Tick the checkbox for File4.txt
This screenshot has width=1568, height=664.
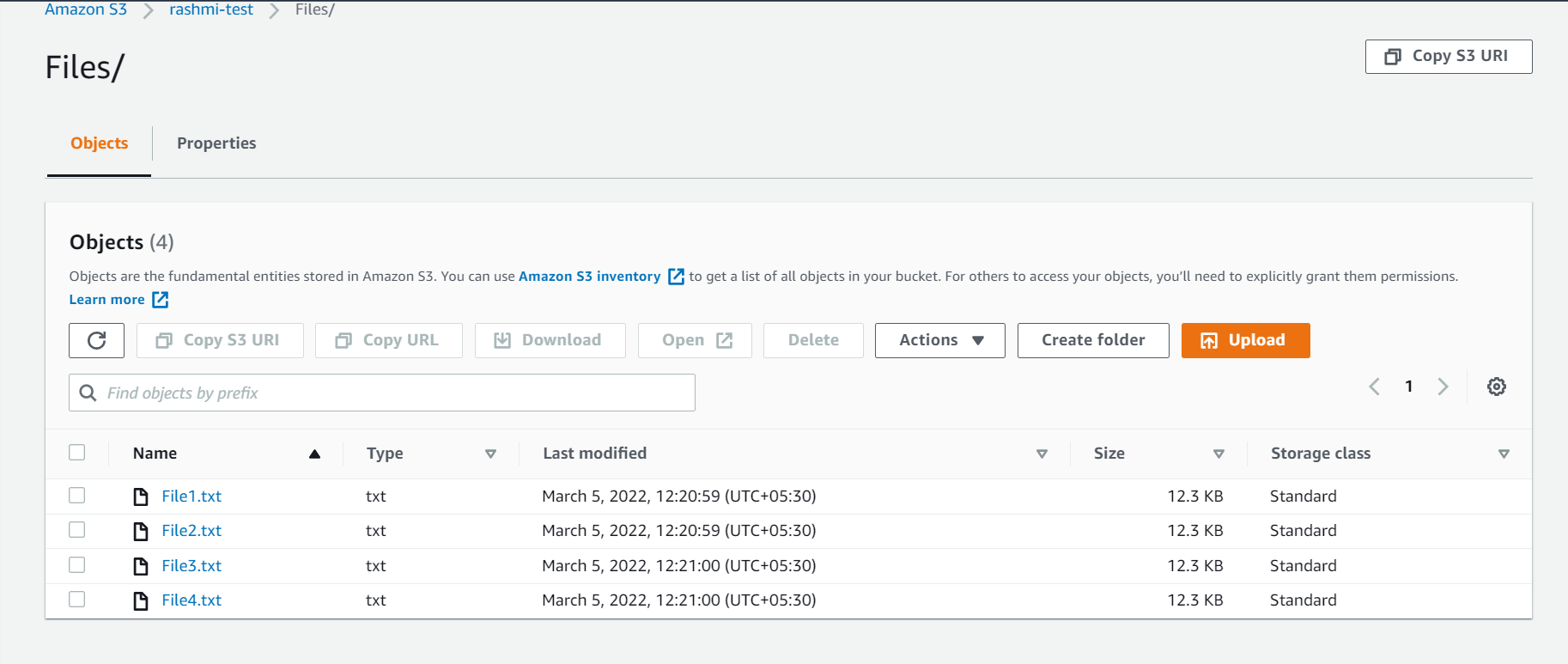(77, 600)
